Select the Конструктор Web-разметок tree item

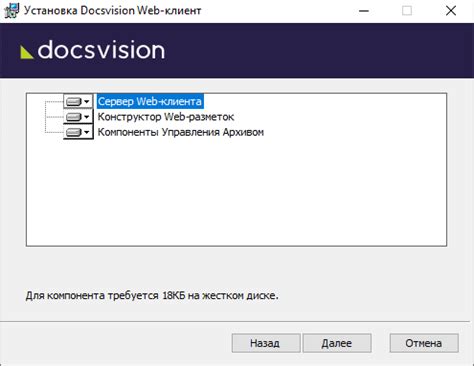tap(166, 117)
